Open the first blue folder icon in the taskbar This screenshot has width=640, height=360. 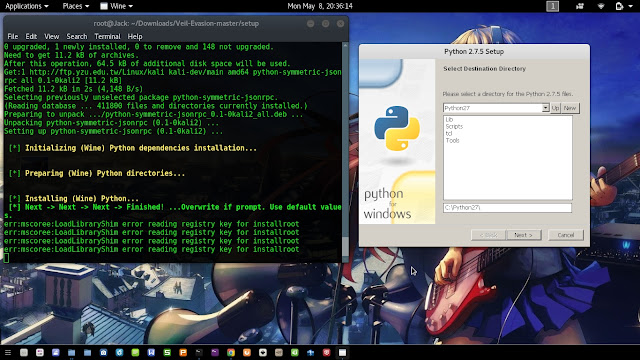pos(71,352)
